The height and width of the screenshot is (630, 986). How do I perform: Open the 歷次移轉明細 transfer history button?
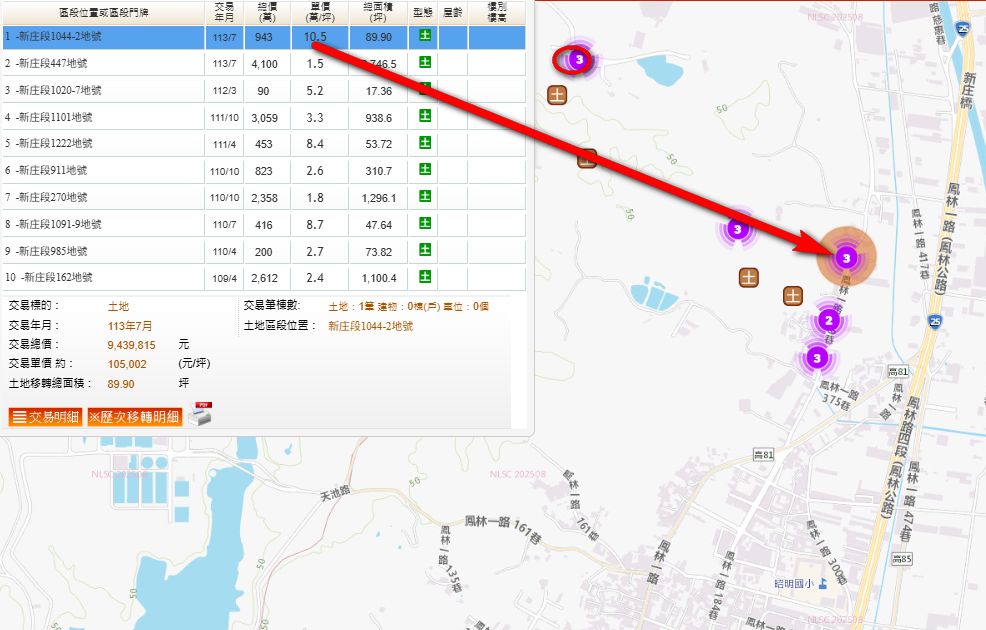click(x=134, y=417)
